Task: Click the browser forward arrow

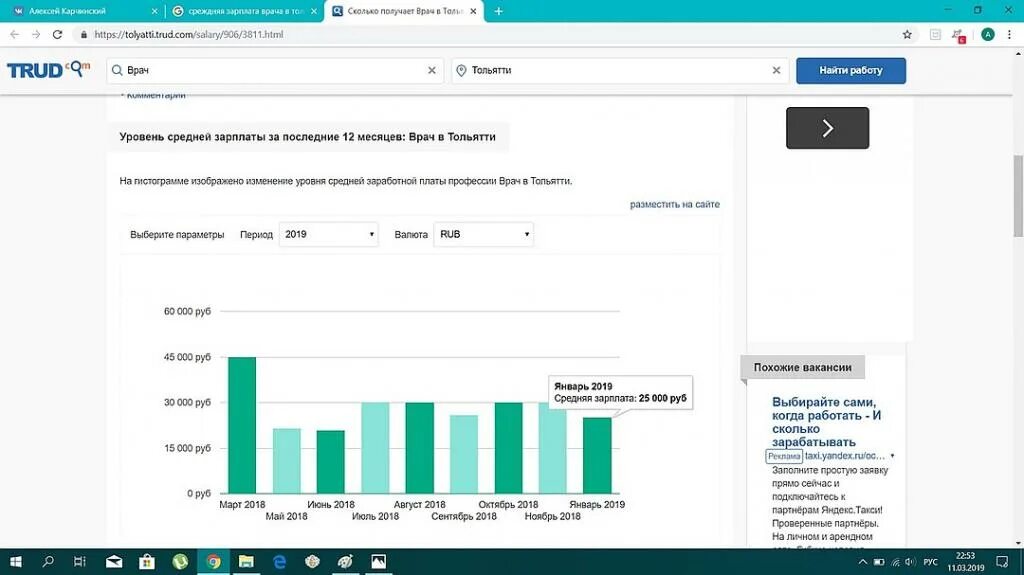Action: (36, 35)
